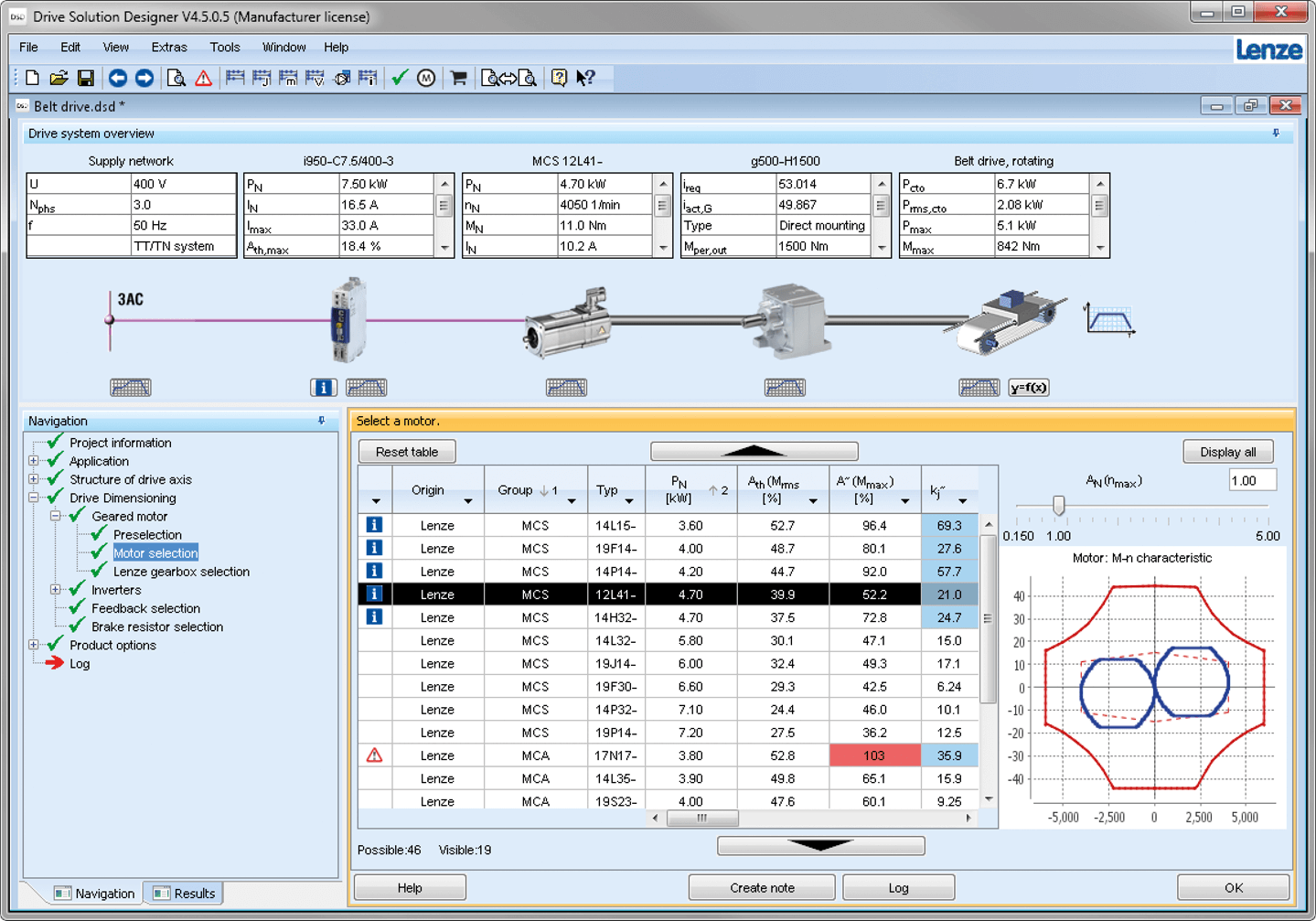Toggle the Drive system overview pin
Image resolution: width=1316 pixels, height=921 pixels.
(1276, 134)
